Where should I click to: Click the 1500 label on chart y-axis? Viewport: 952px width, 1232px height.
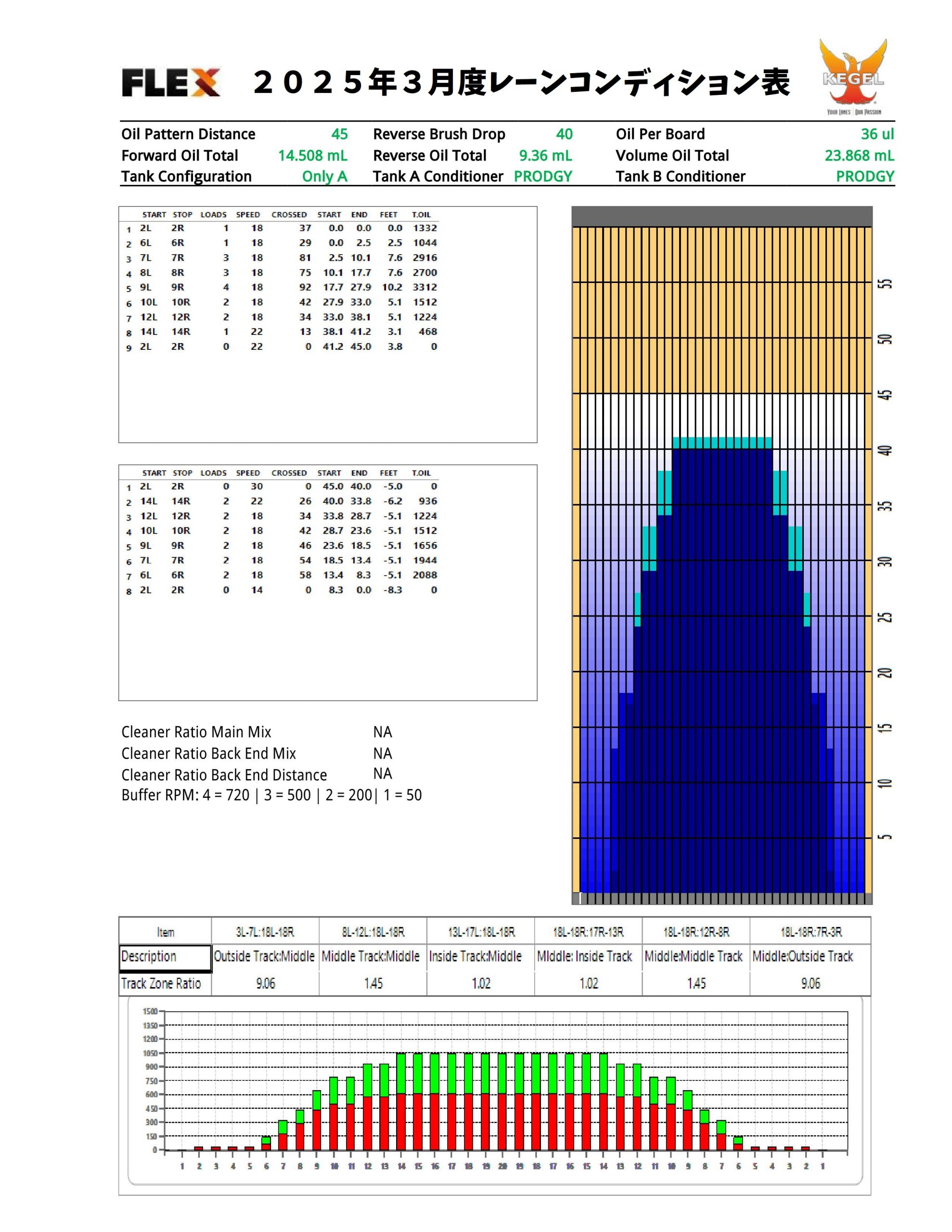tap(151, 1012)
